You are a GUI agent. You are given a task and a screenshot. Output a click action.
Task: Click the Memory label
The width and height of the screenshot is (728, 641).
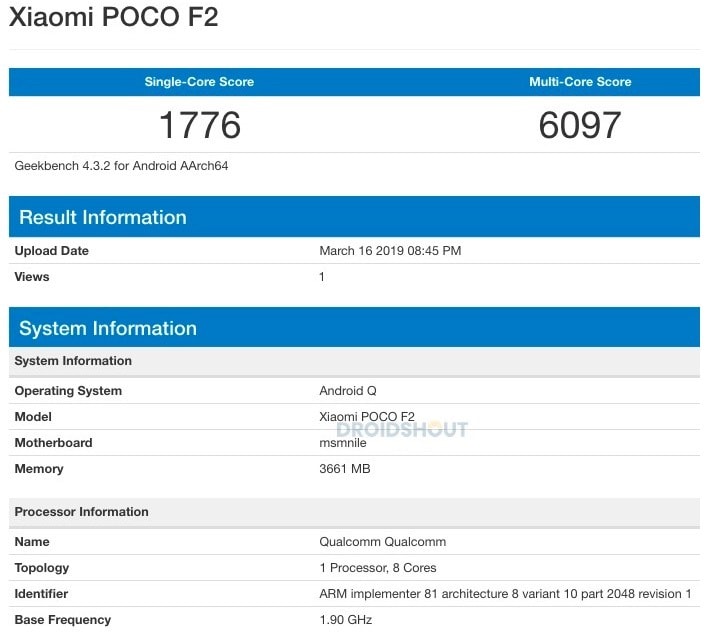point(39,469)
